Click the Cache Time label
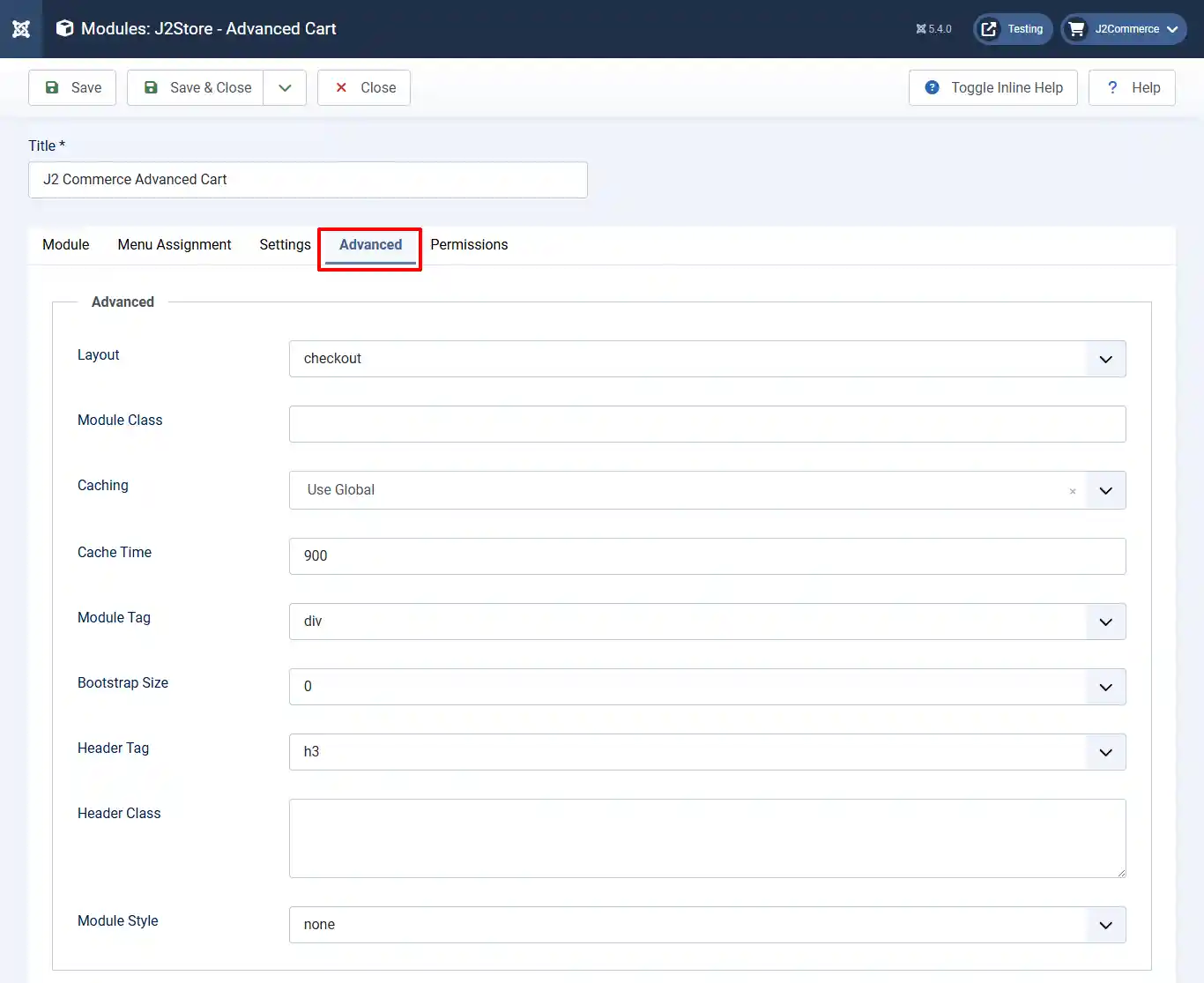 pos(115,552)
